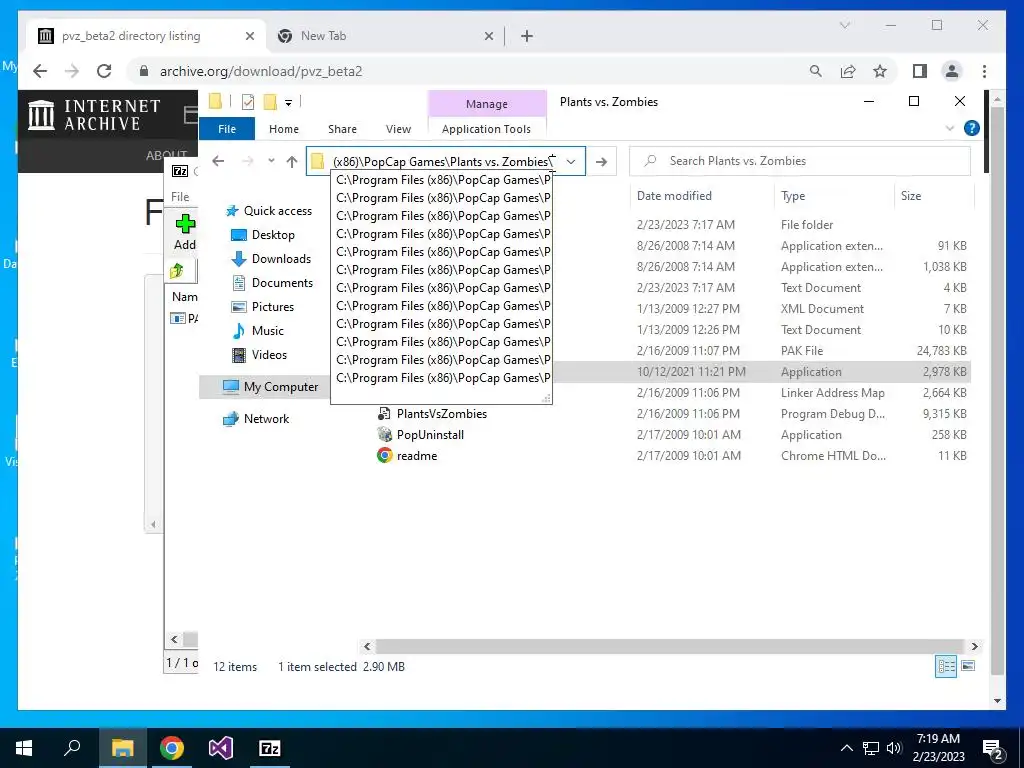Open the Home ribbon tab
Viewport: 1024px width, 768px height.
click(283, 129)
